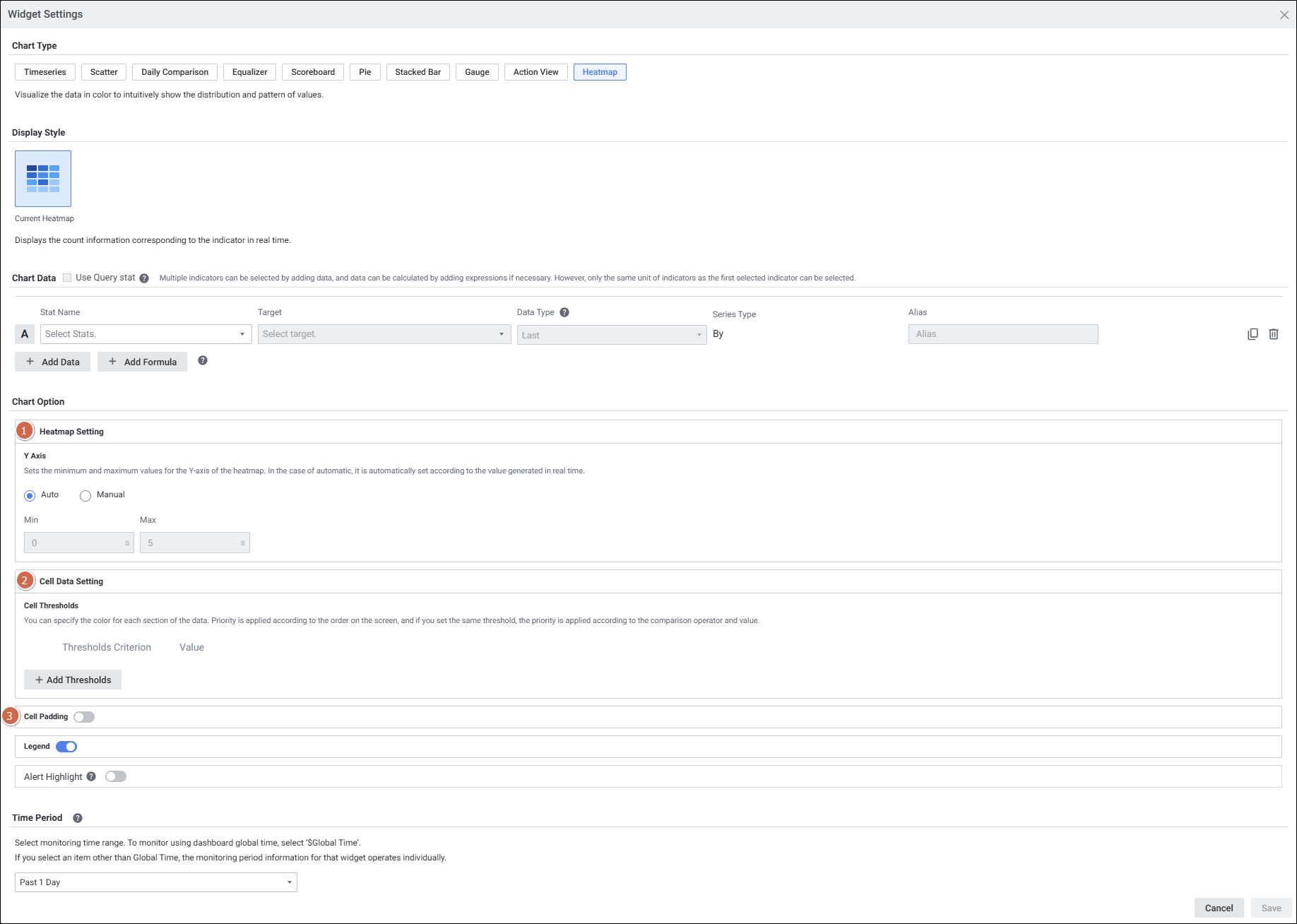
Task: Close the Widget Settings dialog with X
Action: click(1284, 15)
